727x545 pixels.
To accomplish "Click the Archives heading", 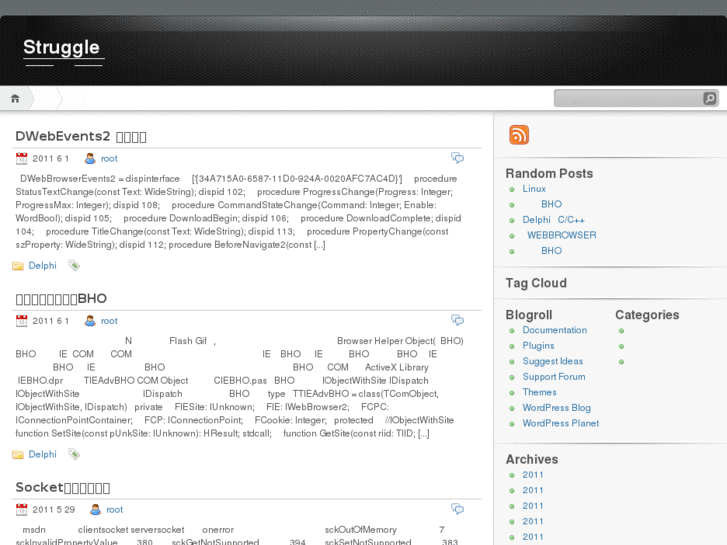I will [532, 459].
